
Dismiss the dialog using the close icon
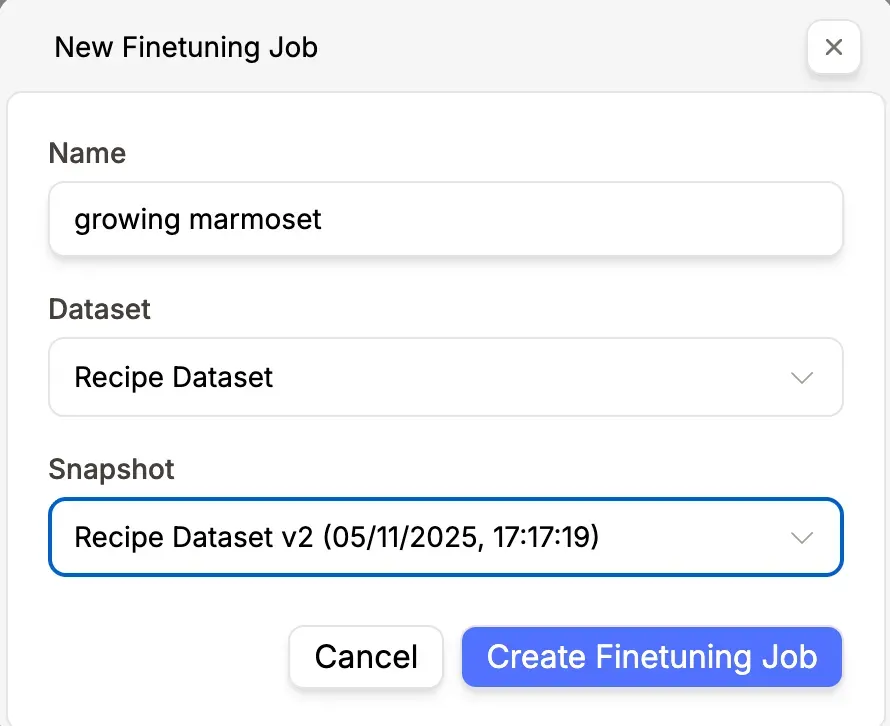tap(834, 47)
